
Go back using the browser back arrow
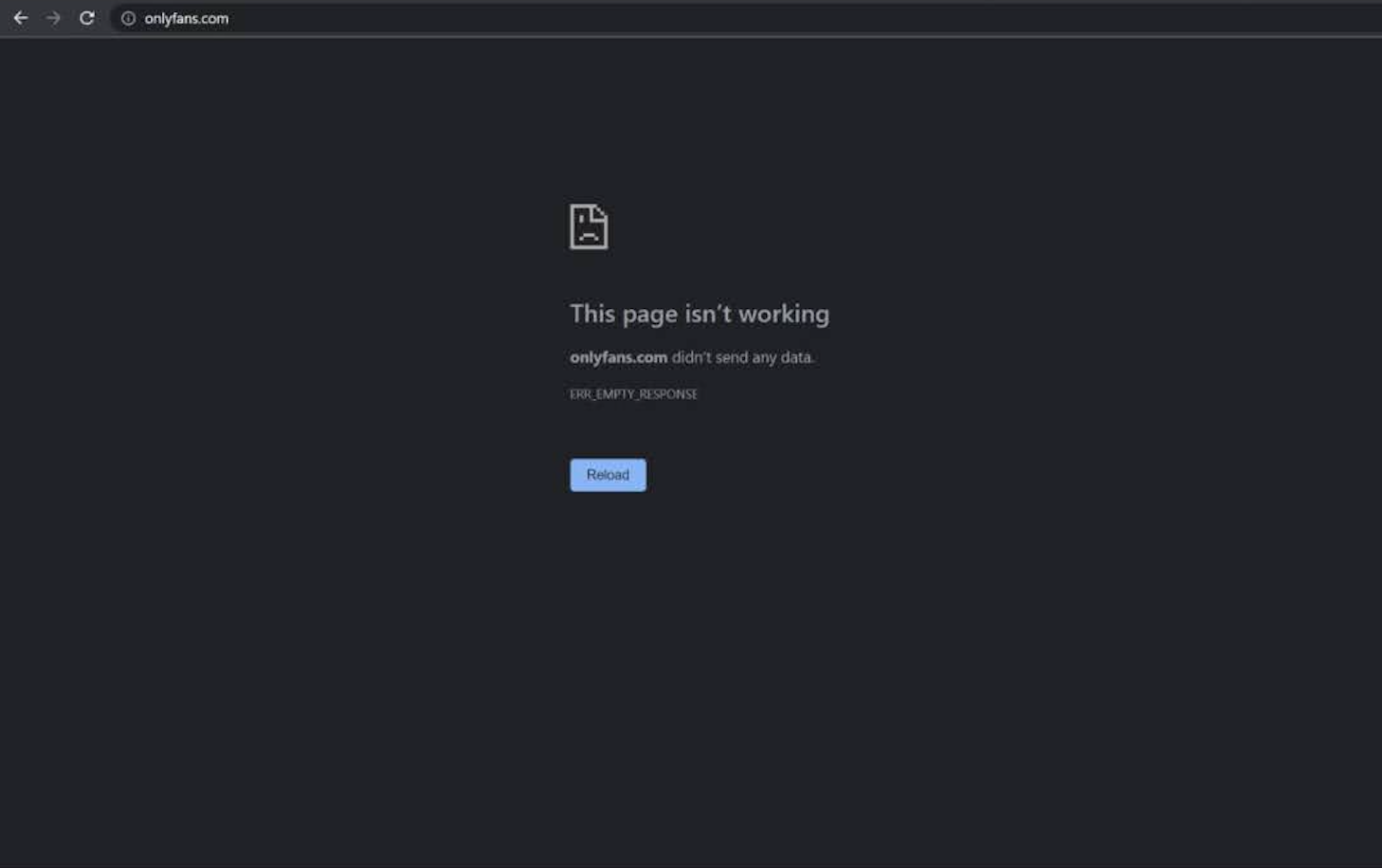20,18
